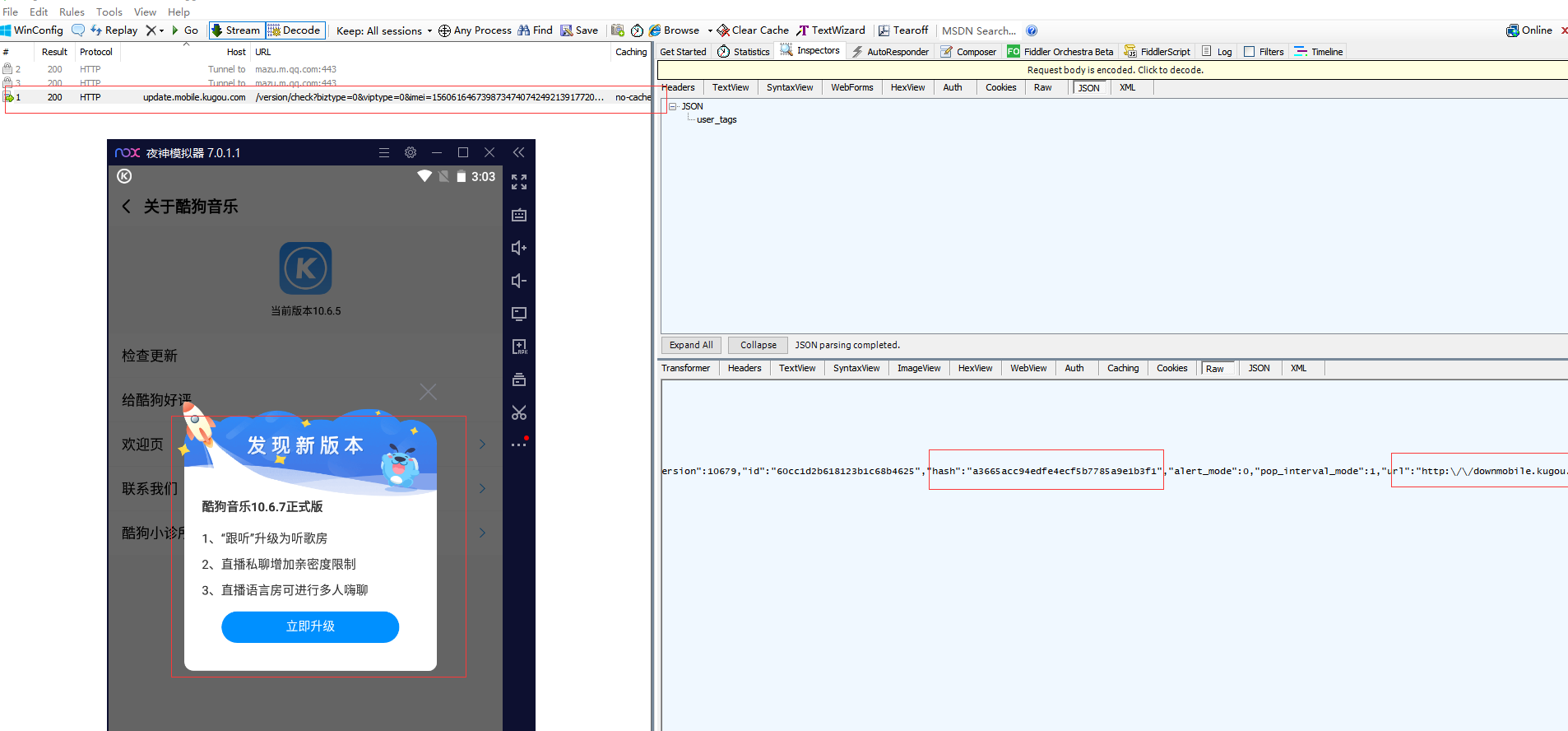Click Nox scissors screenshot icon
Screen dimensions: 1568x731
point(519,412)
